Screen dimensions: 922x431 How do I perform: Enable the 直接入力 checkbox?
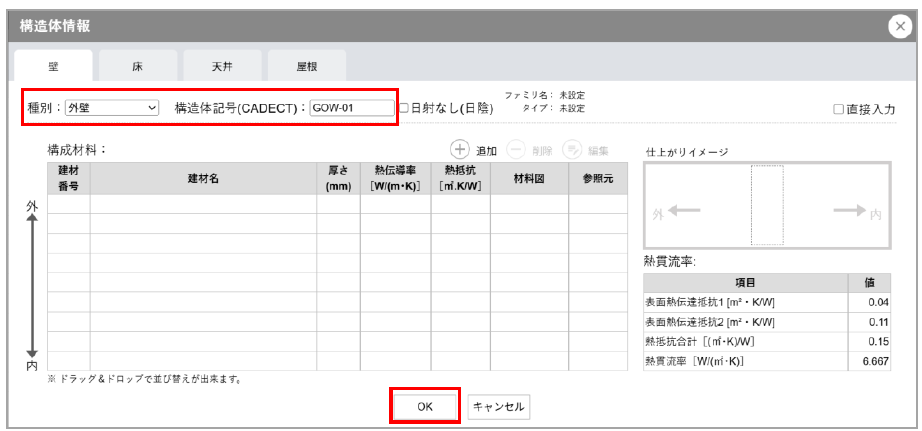pos(838,110)
